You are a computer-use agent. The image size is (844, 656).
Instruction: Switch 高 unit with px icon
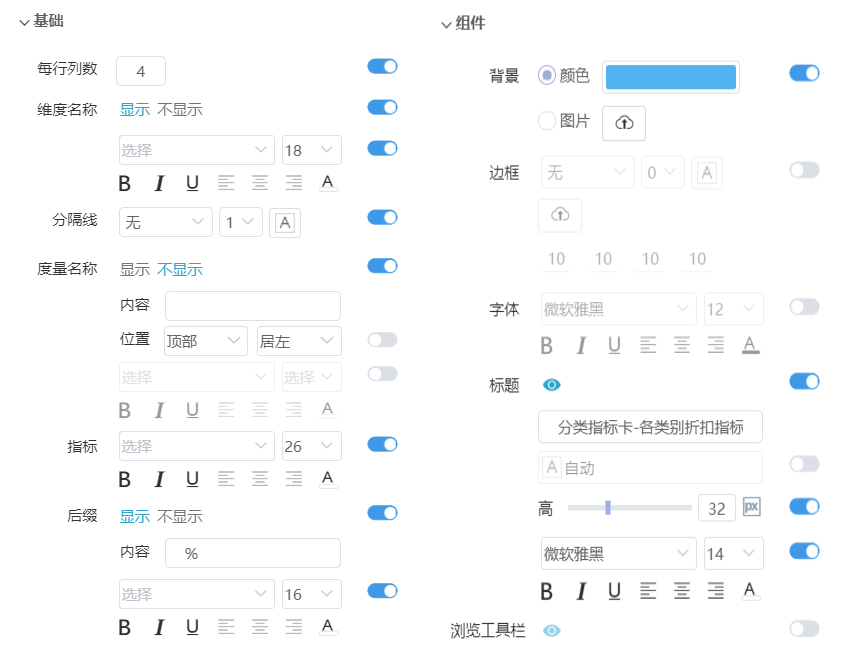point(751,507)
